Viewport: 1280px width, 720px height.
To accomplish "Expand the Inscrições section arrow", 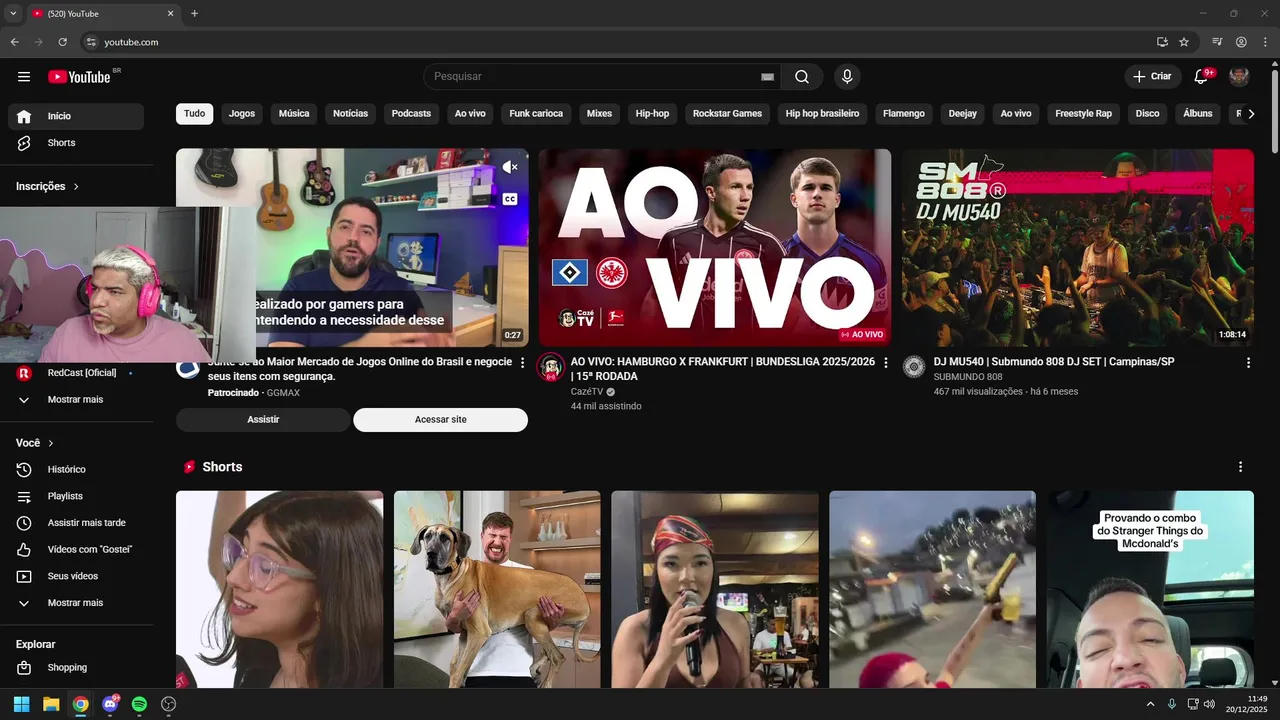I will [x=76, y=187].
